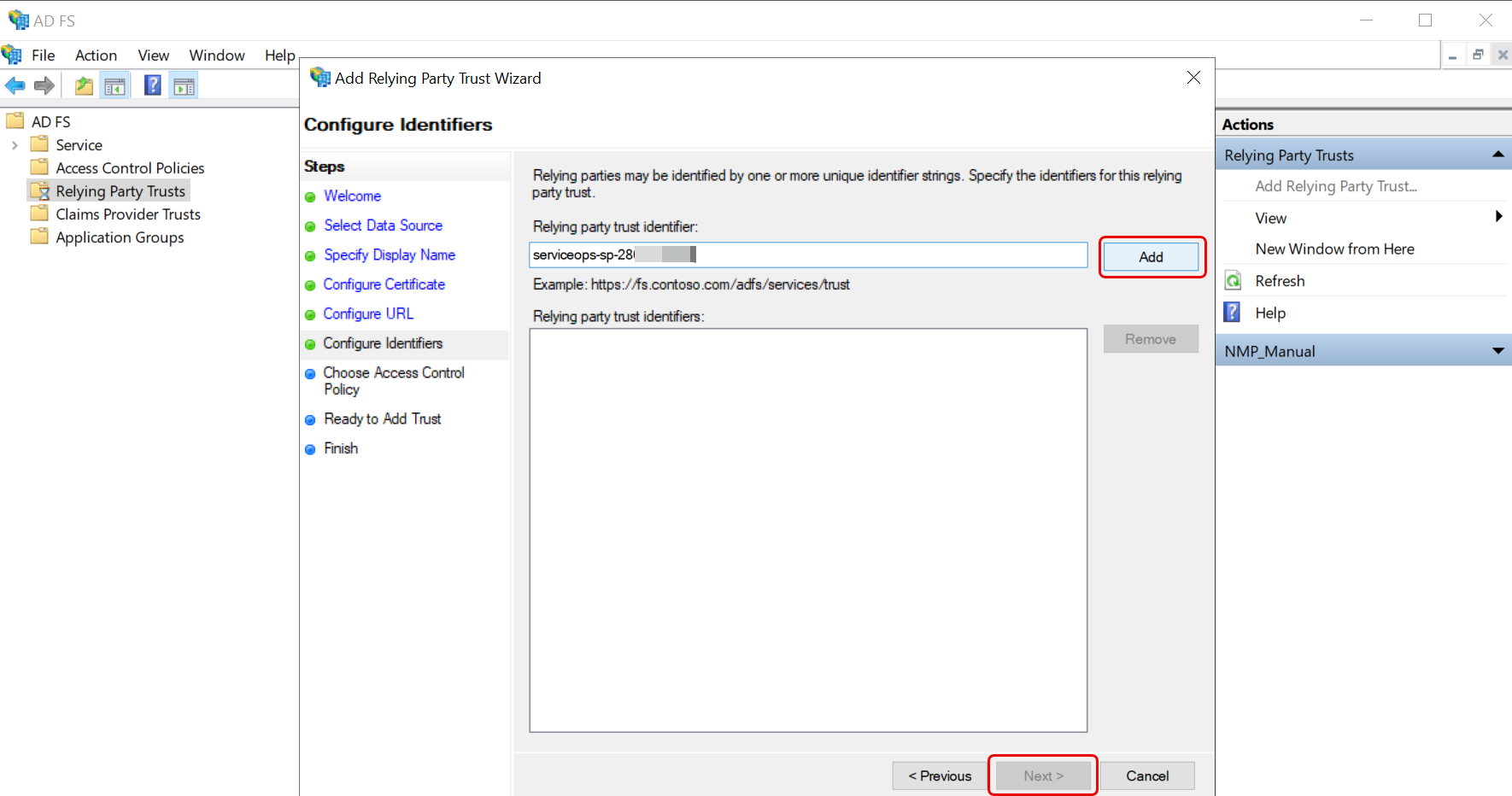The image size is (1512, 796).
Task: Select Claims Provider Trusts in tree
Action: click(x=128, y=214)
